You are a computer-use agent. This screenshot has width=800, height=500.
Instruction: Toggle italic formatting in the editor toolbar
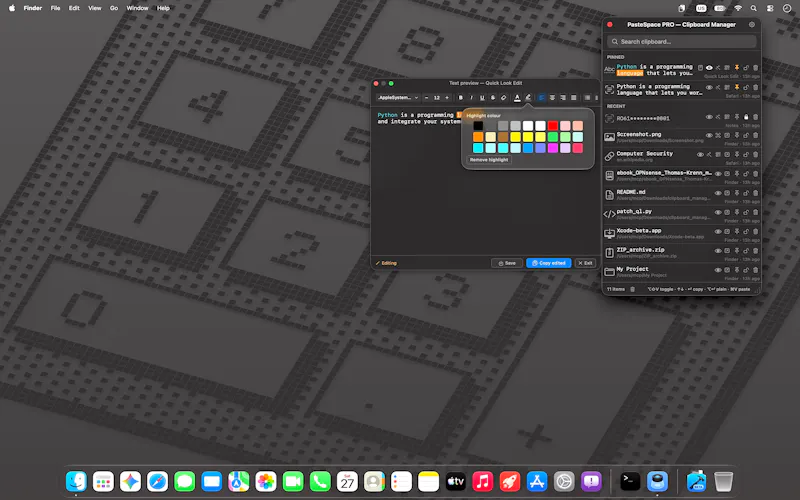[471, 97]
